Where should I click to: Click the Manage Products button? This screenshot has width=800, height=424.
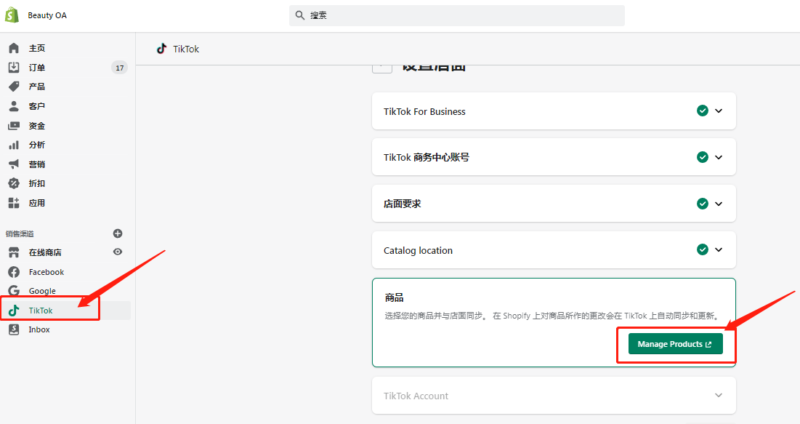click(x=675, y=345)
